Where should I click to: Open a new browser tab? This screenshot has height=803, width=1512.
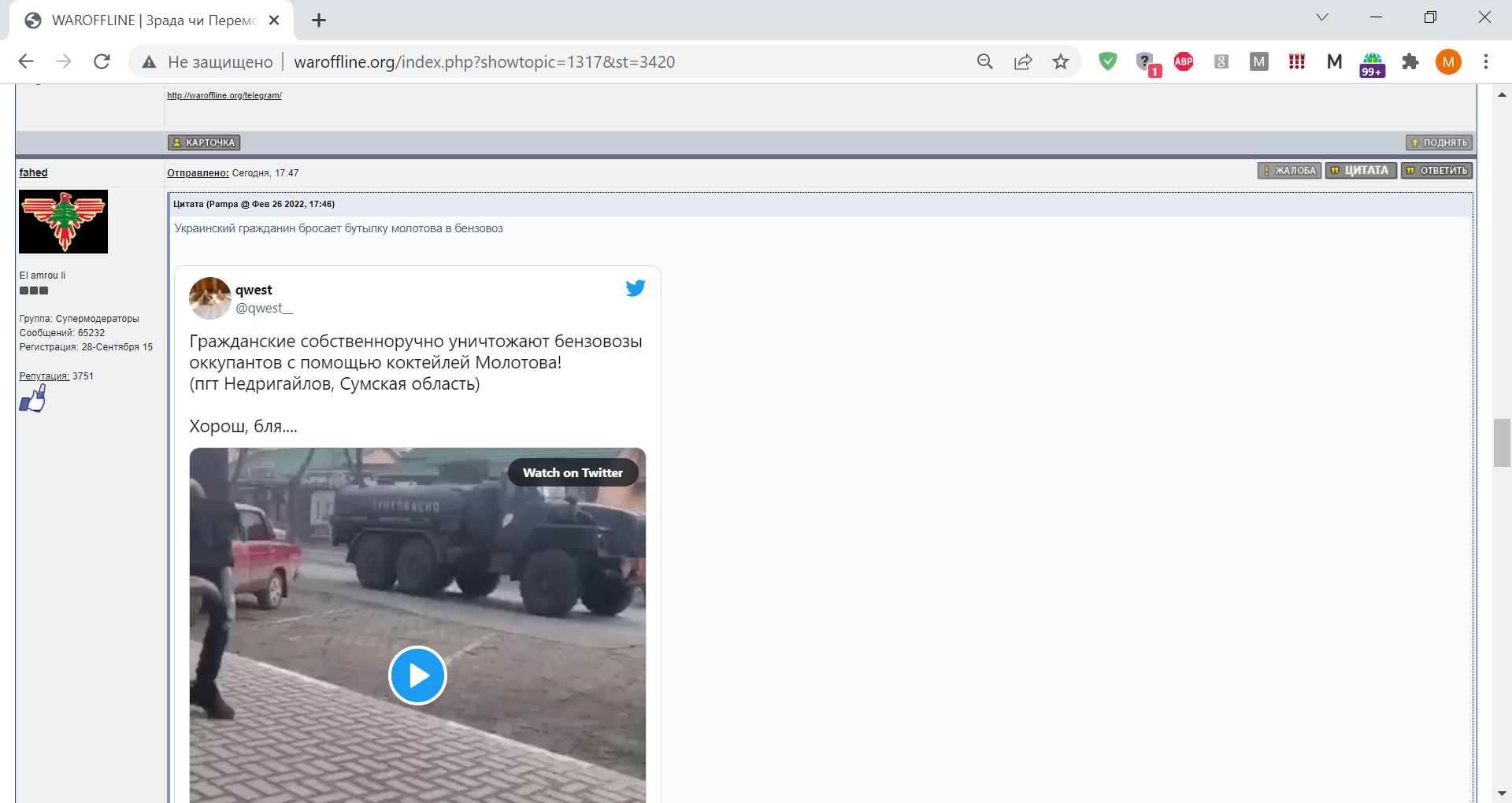(x=319, y=20)
